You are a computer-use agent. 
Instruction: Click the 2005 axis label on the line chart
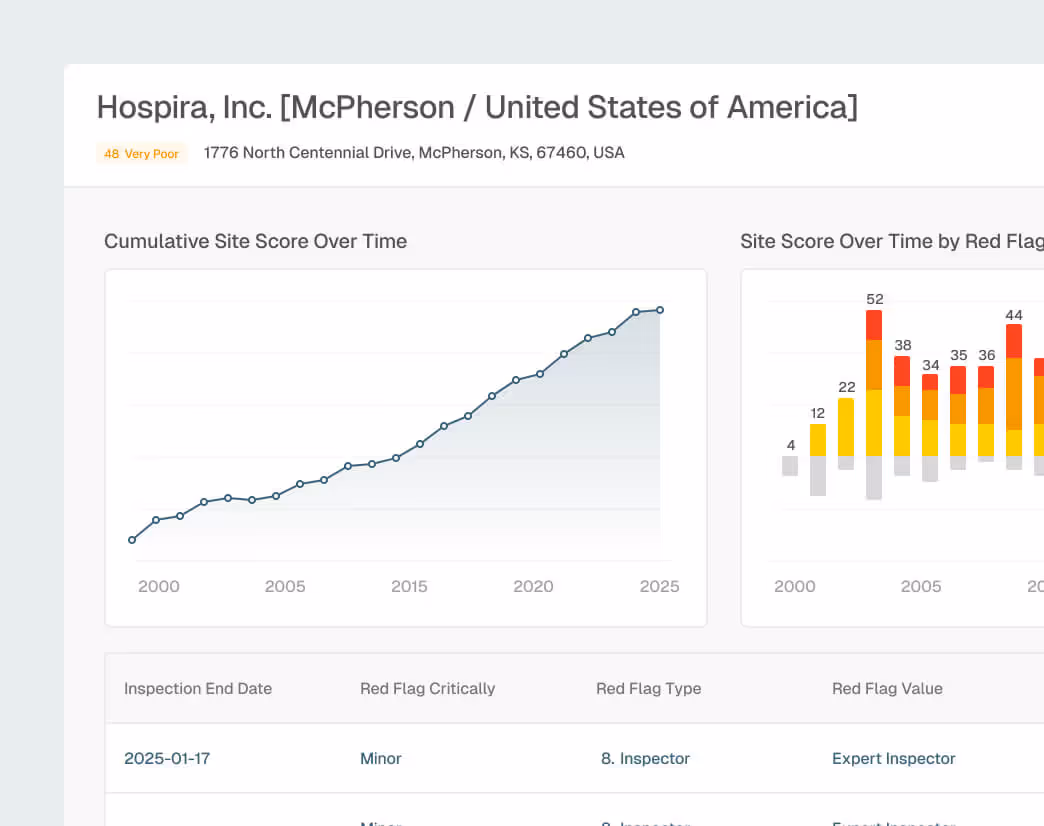285,587
